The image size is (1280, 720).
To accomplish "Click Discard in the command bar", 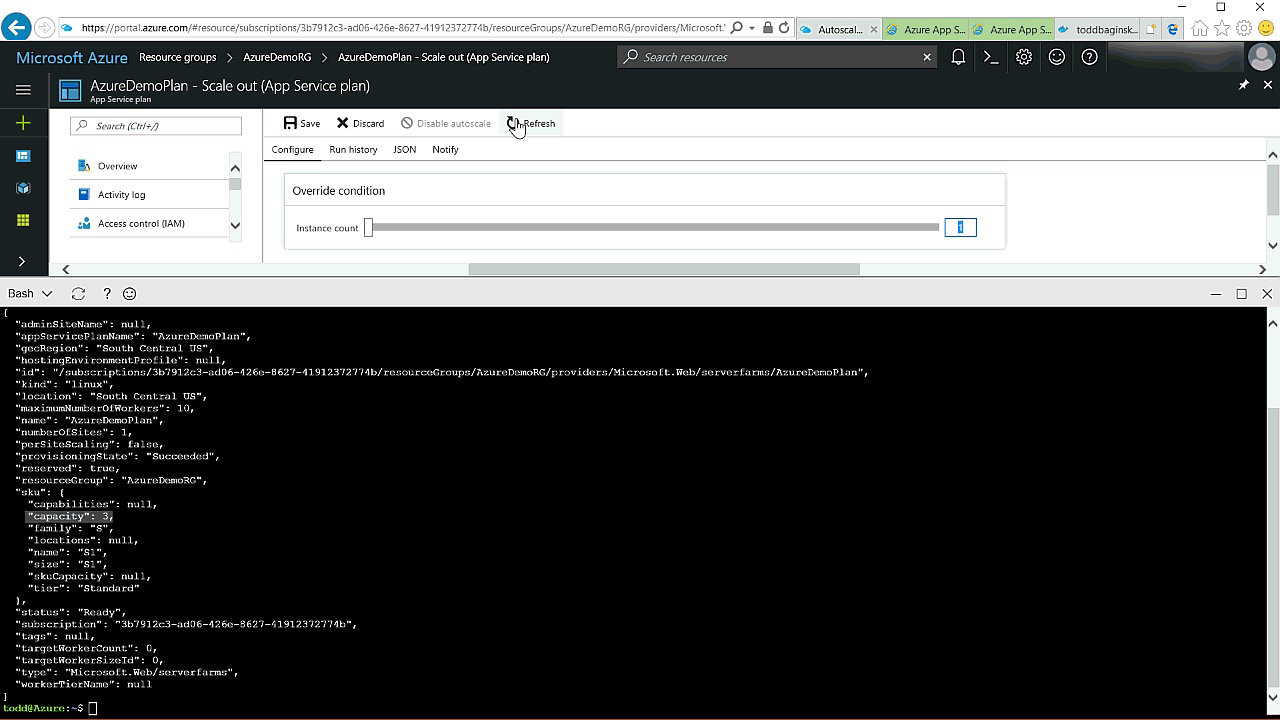I will pos(360,124).
